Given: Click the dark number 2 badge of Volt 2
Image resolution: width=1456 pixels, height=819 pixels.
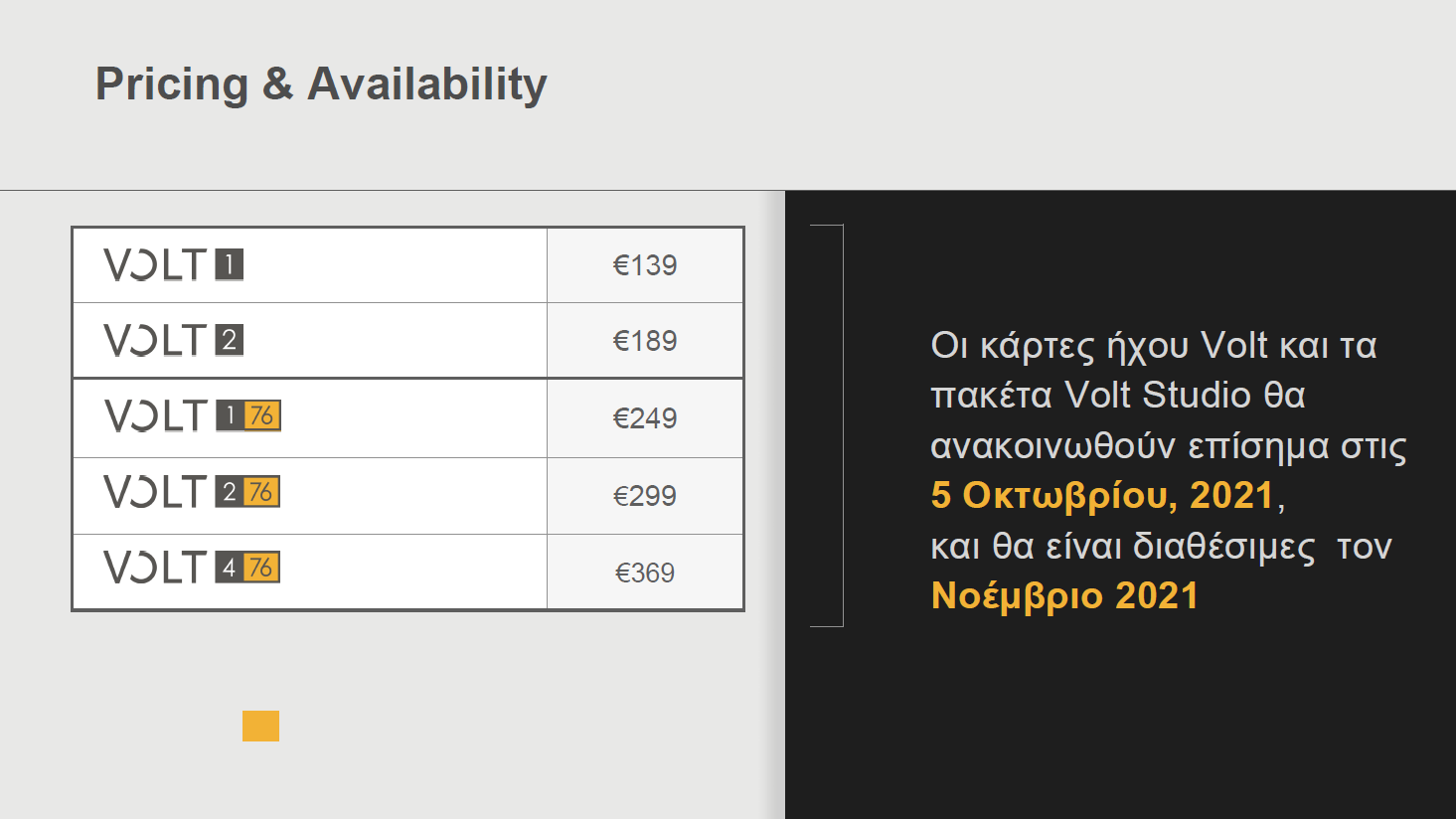Looking at the screenshot, I should click(230, 341).
